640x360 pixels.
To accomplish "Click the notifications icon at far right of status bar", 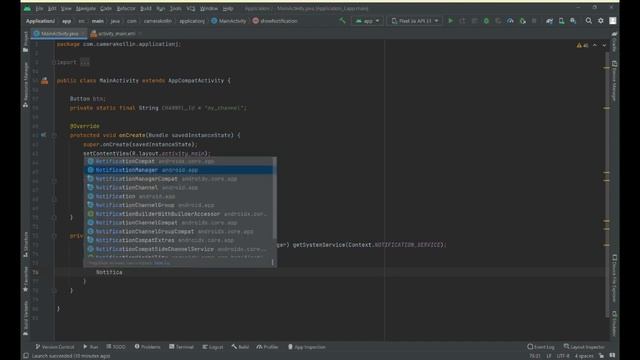I will 612,356.
